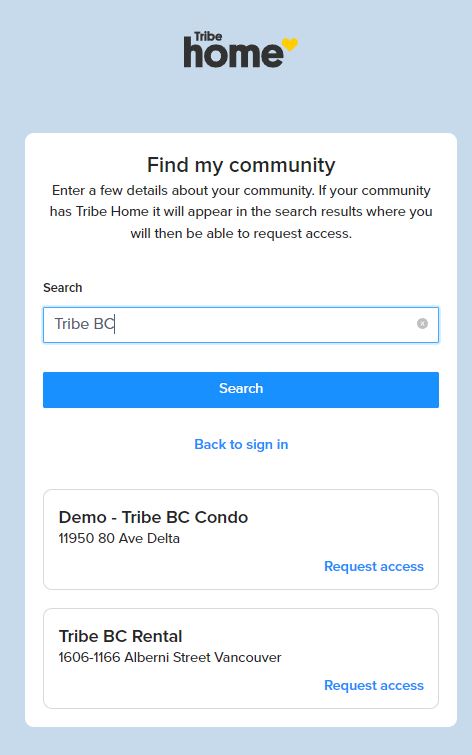472x755 pixels.
Task: Click the small "Tribe" word above home
Action: tap(208, 37)
